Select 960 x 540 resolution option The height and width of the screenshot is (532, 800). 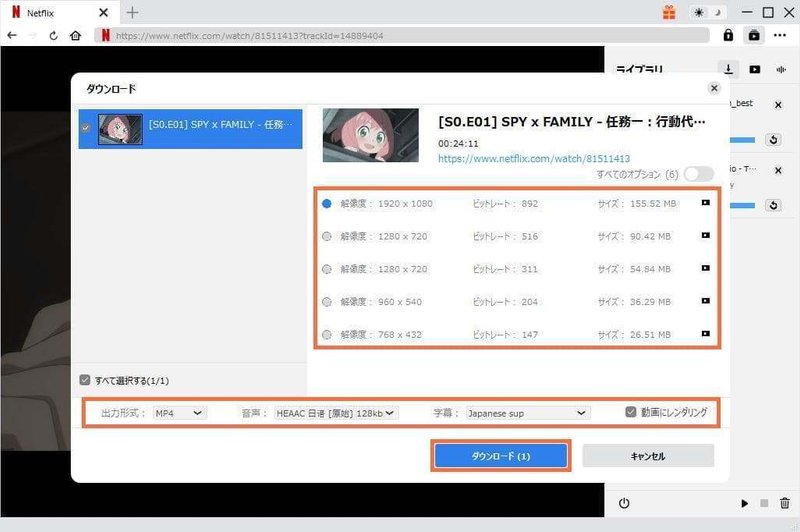(x=327, y=301)
